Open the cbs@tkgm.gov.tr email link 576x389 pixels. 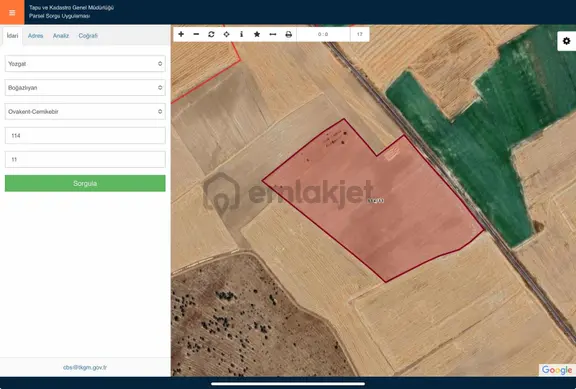pyautogui.click(x=85, y=367)
